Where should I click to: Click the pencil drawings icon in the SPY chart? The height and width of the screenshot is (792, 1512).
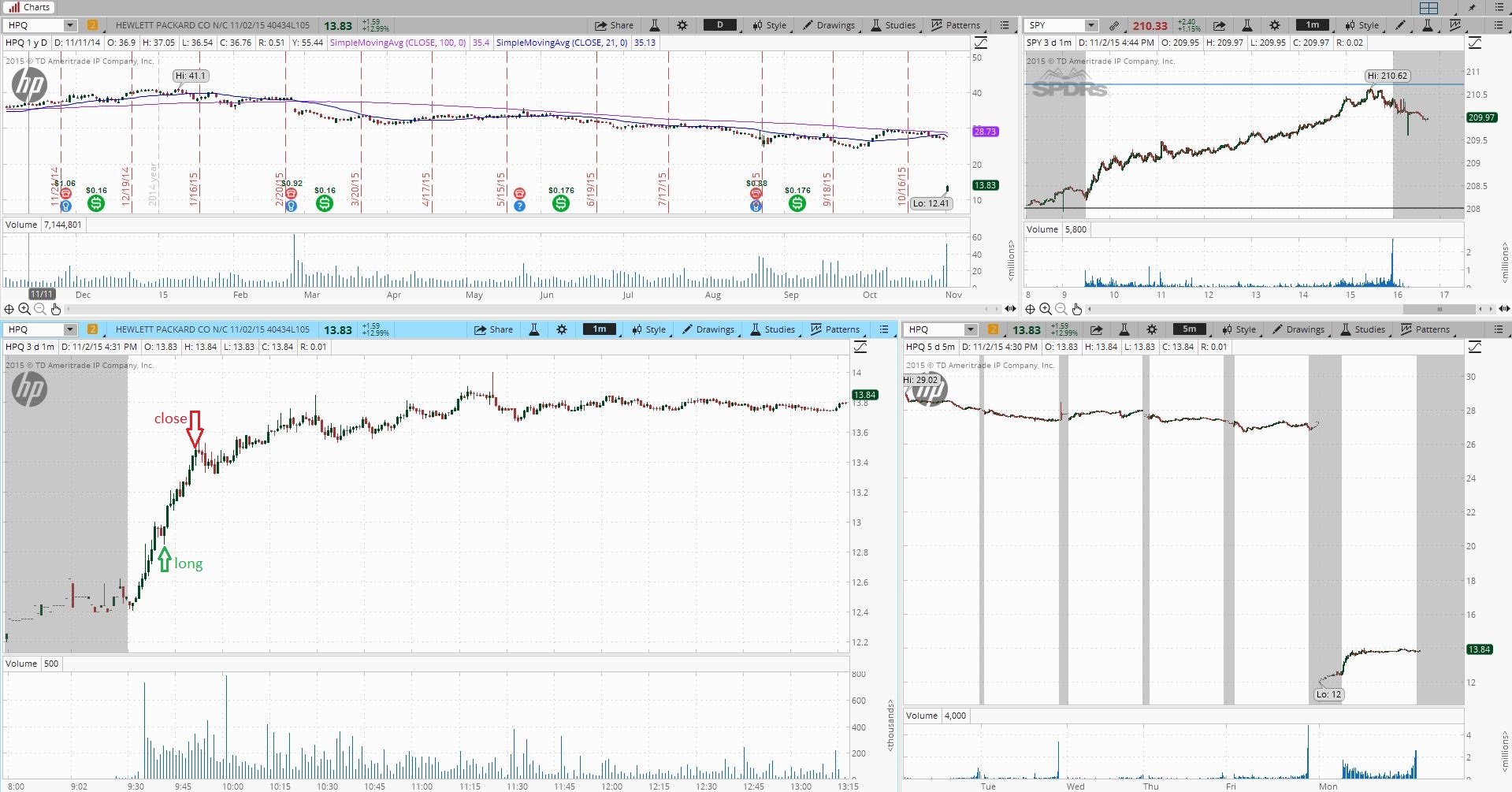point(1400,25)
